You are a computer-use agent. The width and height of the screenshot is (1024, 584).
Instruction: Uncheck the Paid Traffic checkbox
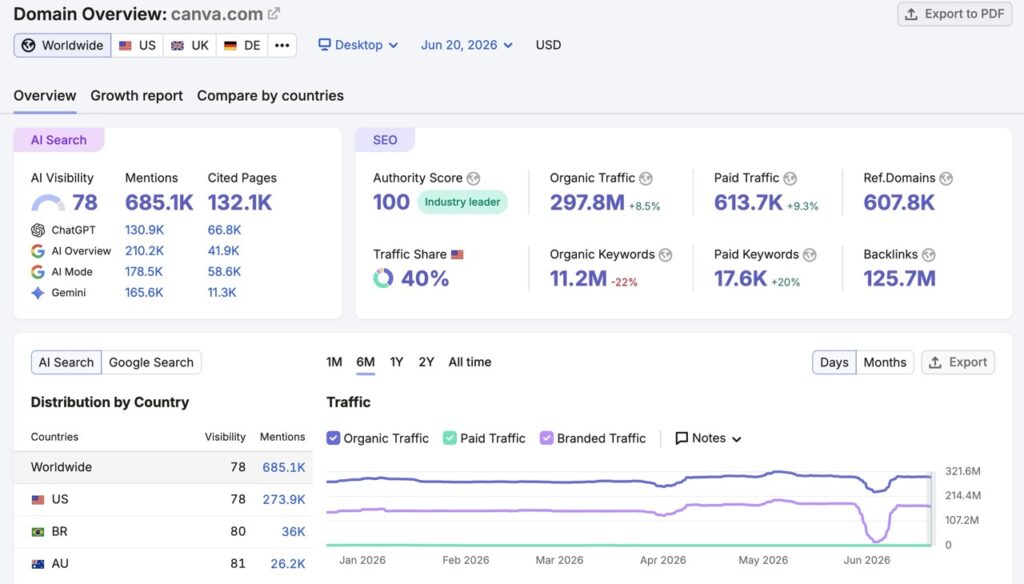click(449, 438)
